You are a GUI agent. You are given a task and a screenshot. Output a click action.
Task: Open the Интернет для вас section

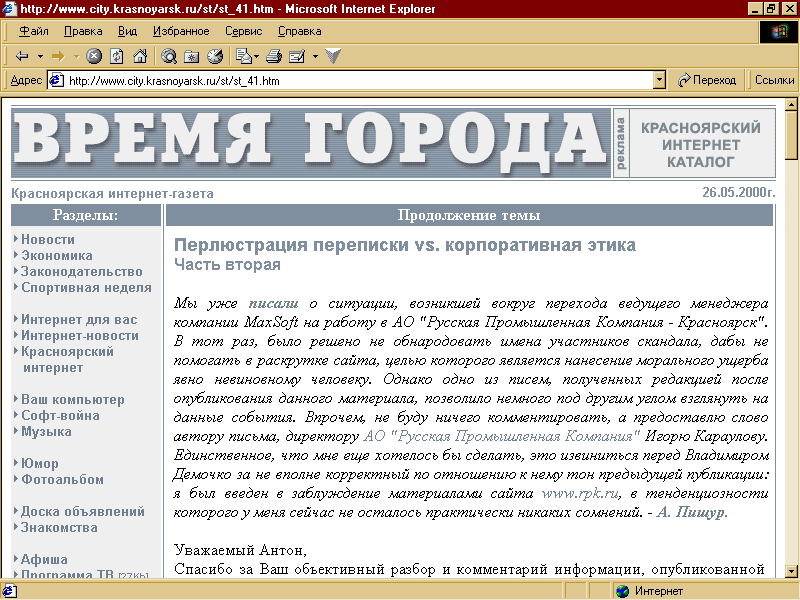point(79,319)
